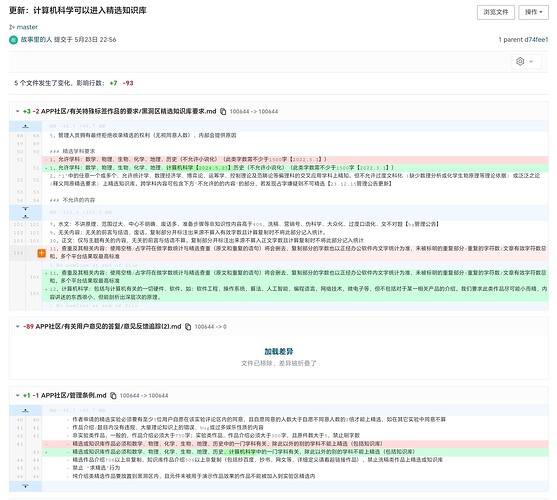Open parent commit d74fee1
The image size is (557, 500).
coord(535,39)
